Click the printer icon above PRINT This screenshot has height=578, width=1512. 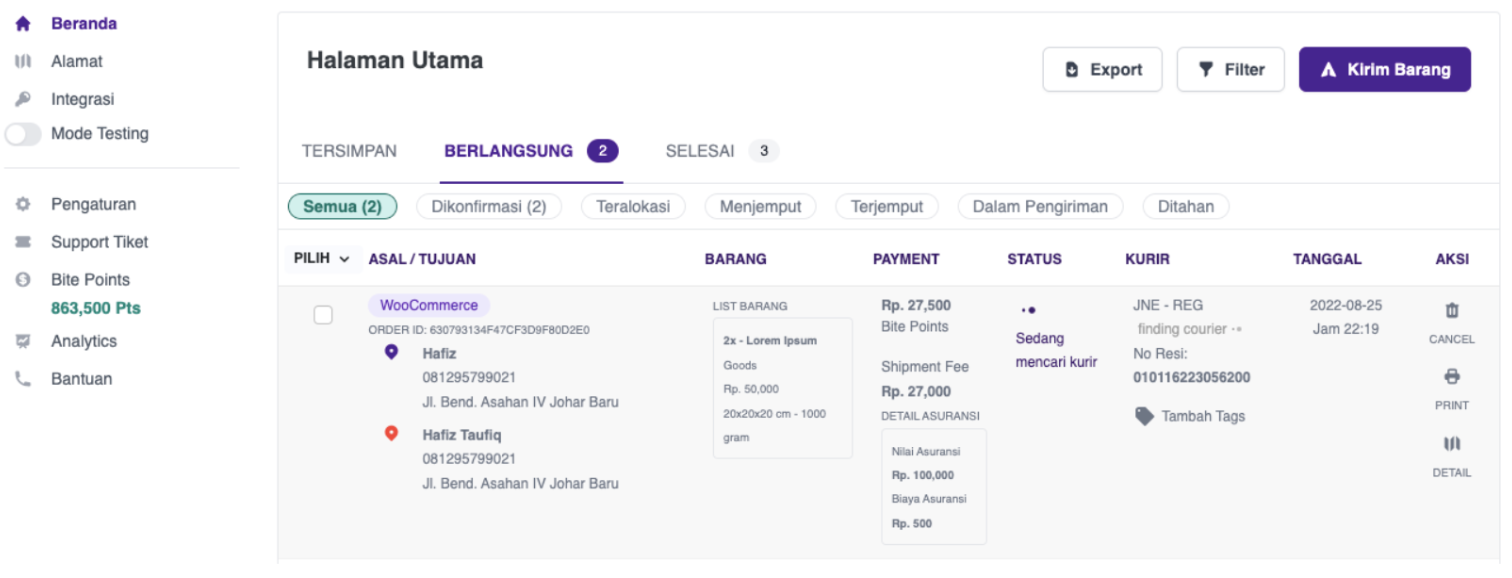1452,377
